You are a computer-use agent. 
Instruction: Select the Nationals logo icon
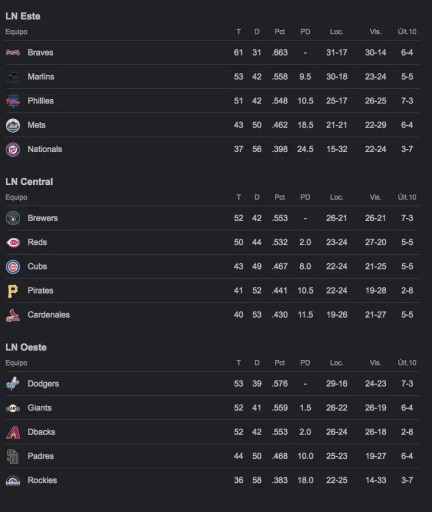[13, 149]
